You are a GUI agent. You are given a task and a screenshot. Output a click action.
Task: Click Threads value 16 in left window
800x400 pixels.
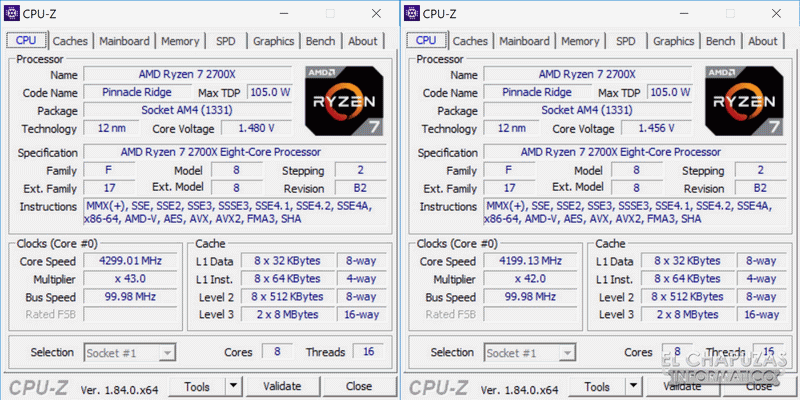coord(368,352)
